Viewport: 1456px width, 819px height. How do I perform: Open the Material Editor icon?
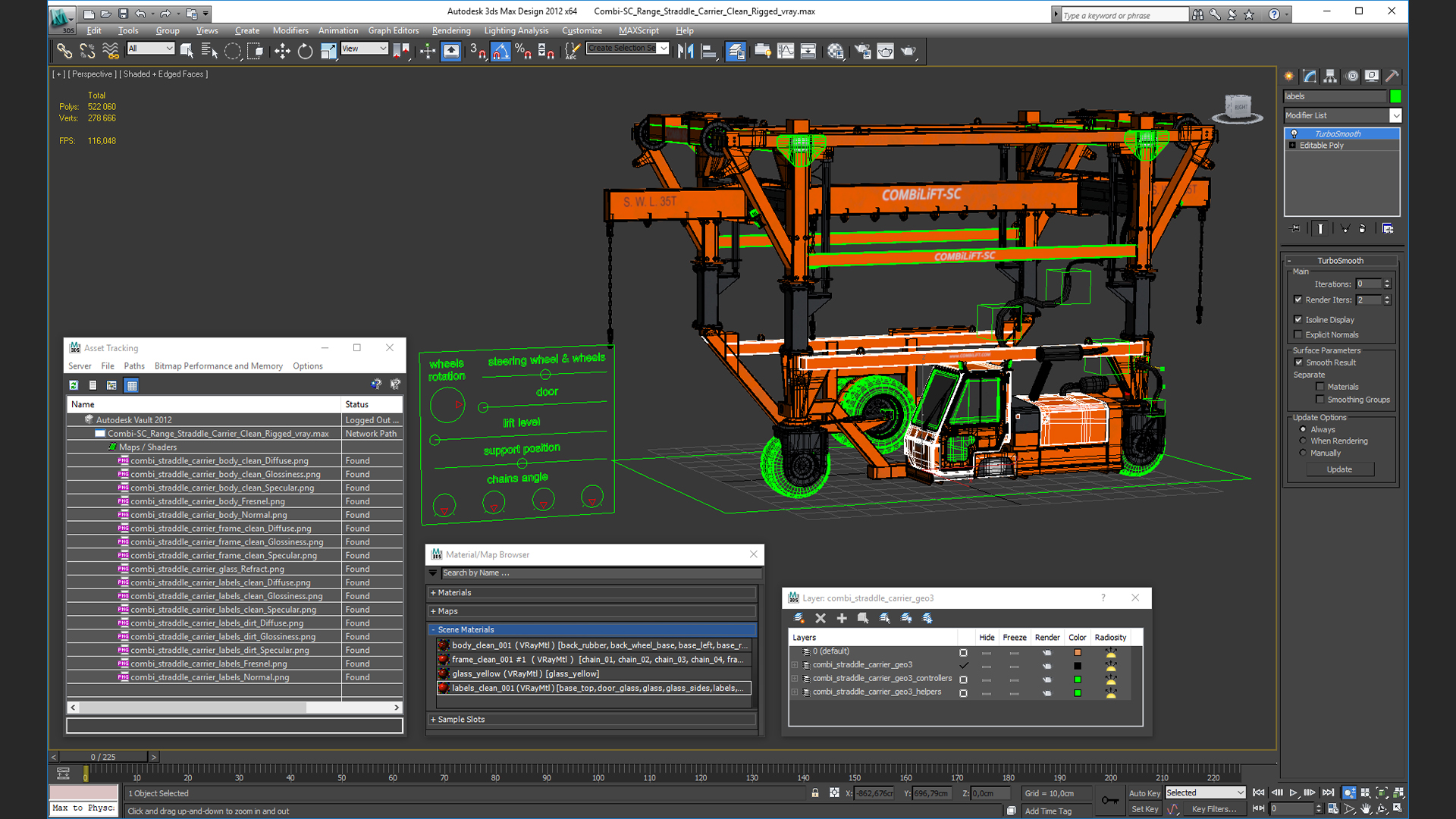835,51
